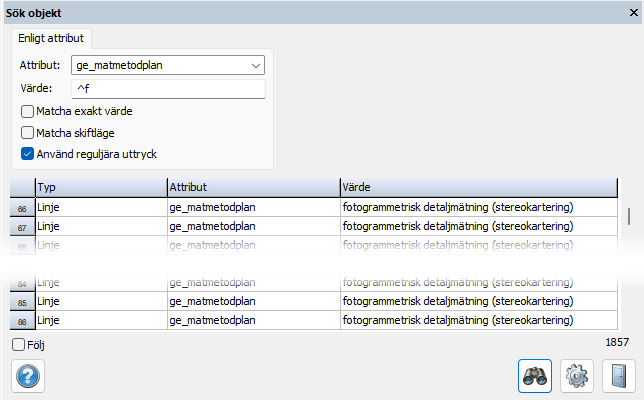
Task: Open the Attribut dropdown list
Action: point(256,66)
